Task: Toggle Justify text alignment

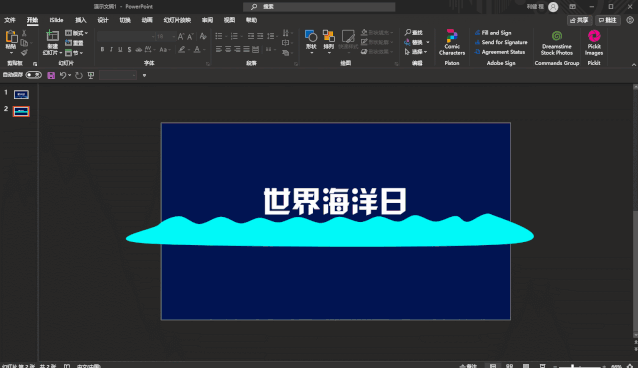Action: point(246,49)
